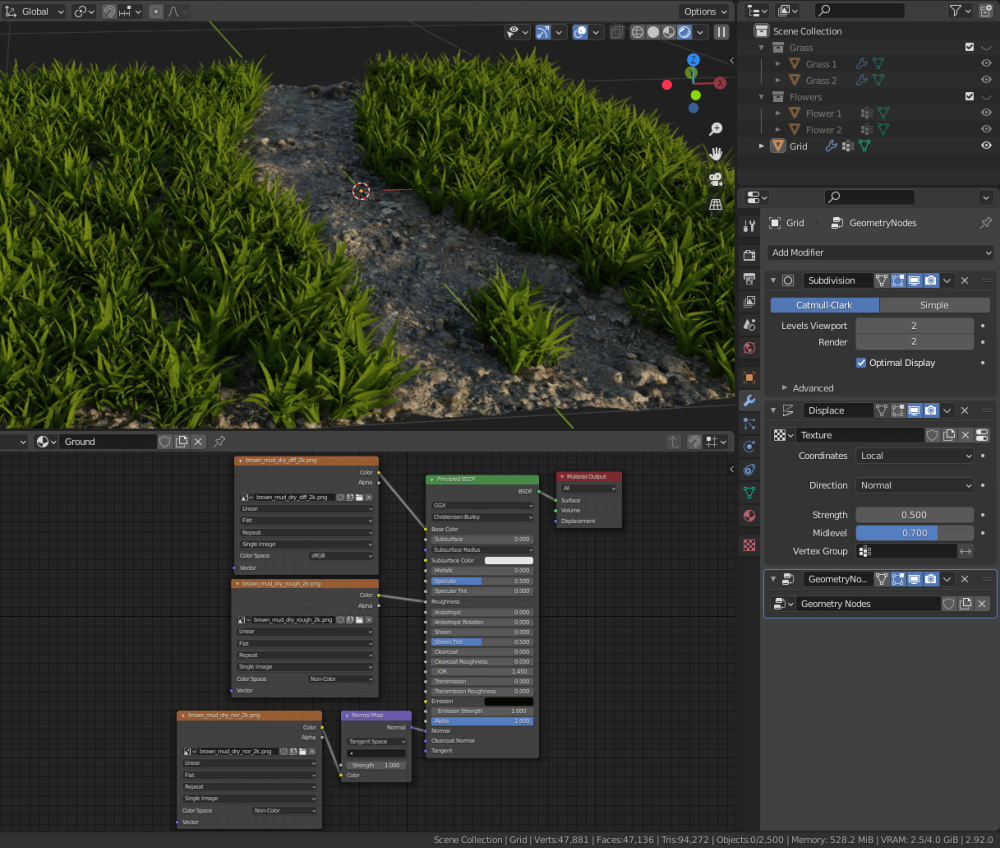1000x848 pixels.
Task: Open the viewport Options menu
Action: [x=705, y=11]
